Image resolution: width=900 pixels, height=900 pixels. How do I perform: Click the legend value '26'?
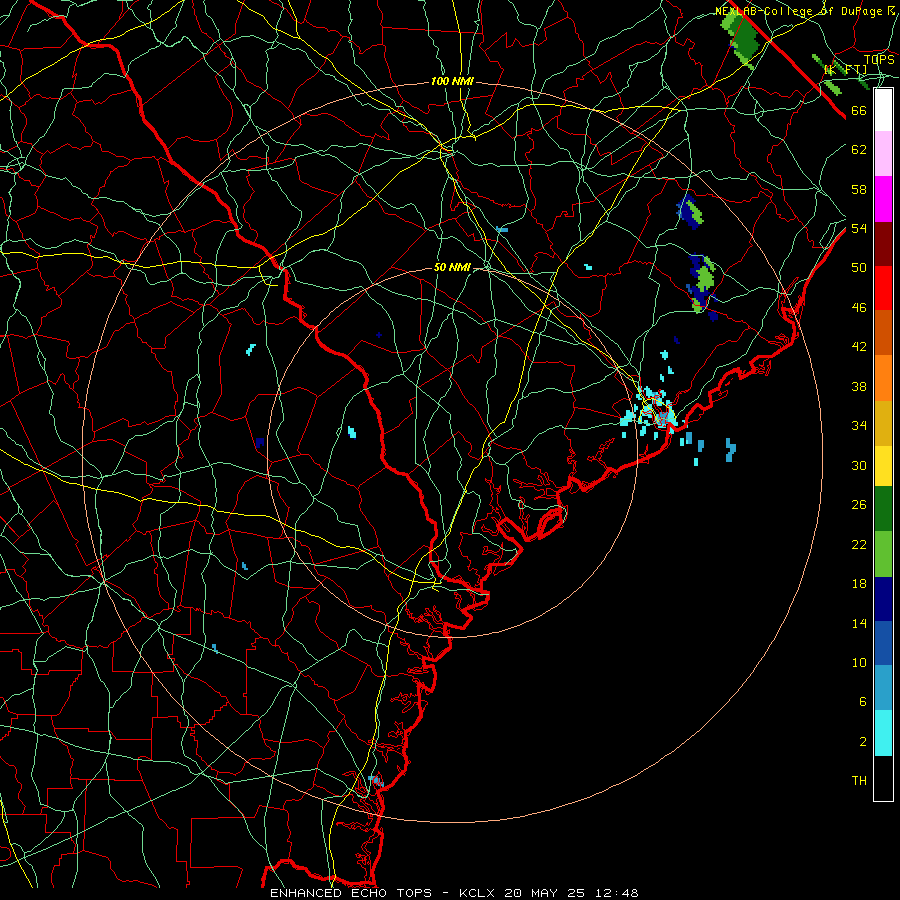859,505
